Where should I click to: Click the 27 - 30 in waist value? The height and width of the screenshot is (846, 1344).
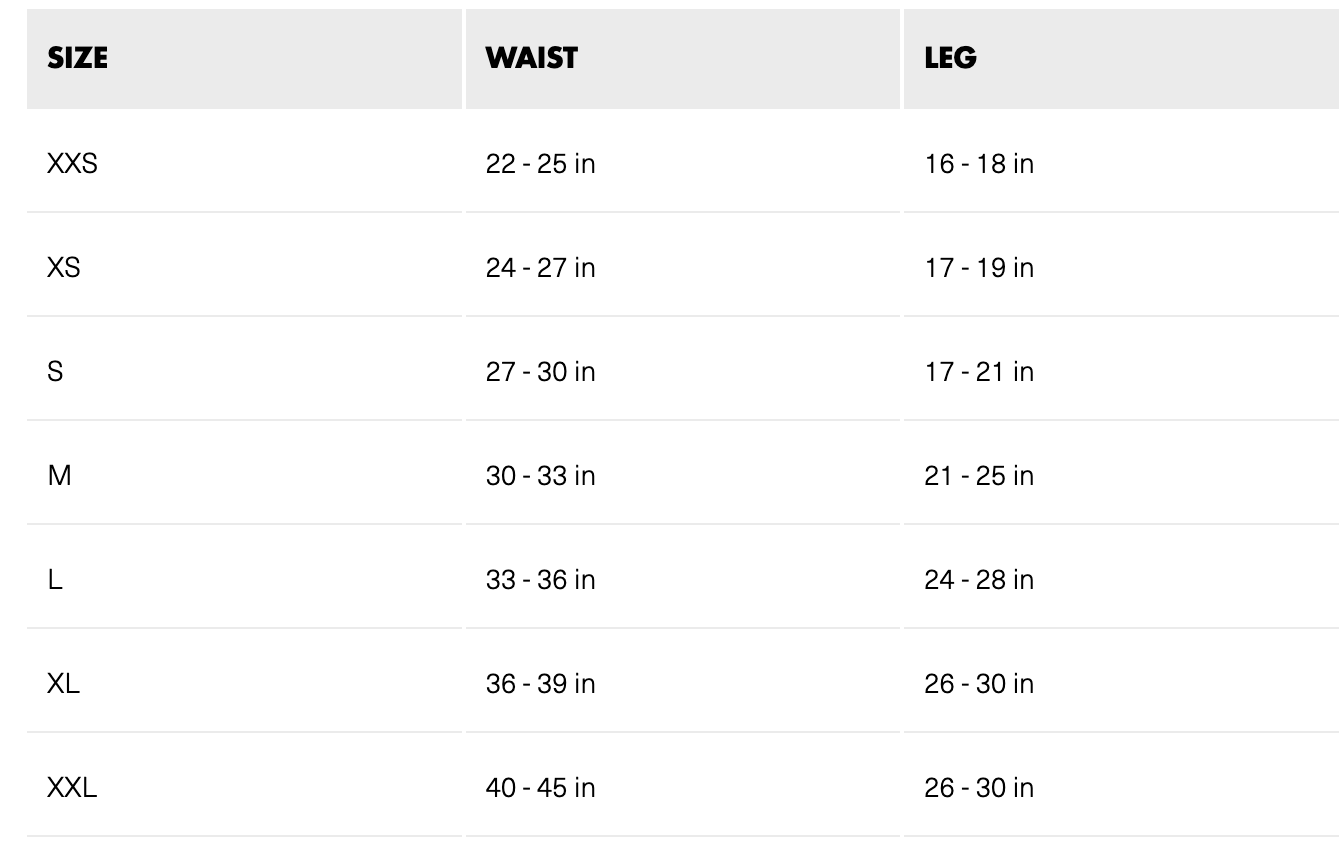(540, 371)
